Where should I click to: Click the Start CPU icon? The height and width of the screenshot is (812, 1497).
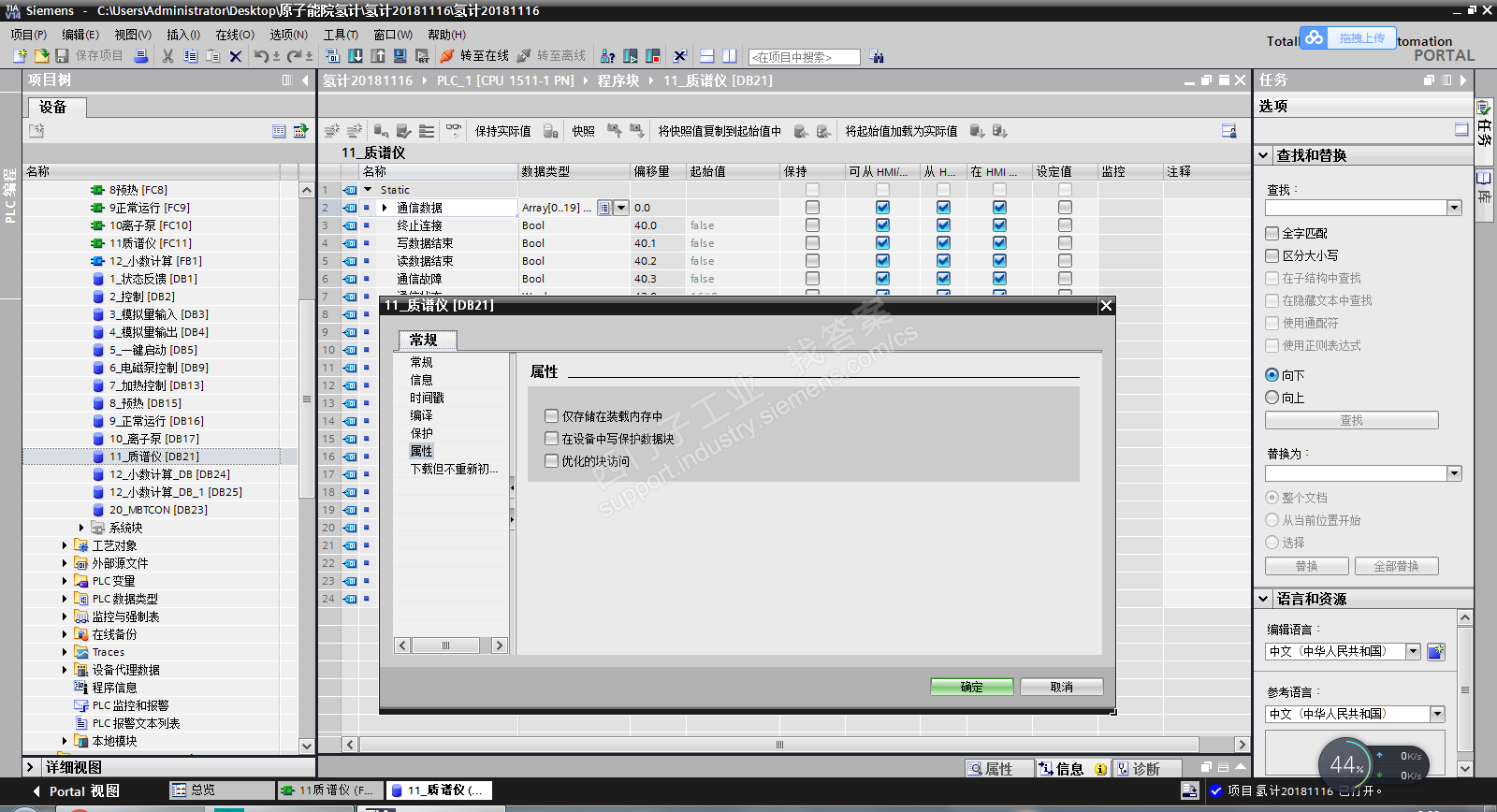coord(631,56)
